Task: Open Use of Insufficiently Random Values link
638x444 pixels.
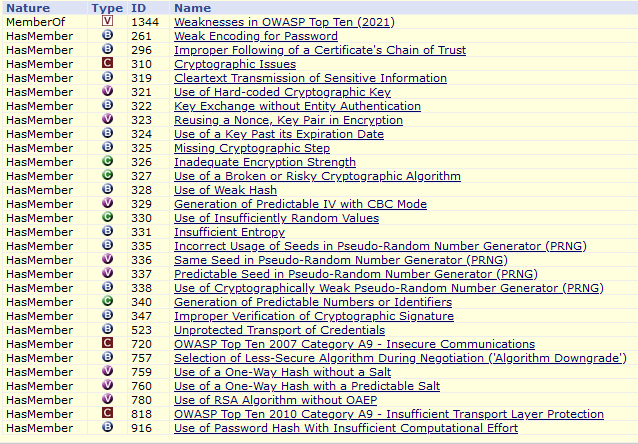Action: (x=276, y=218)
